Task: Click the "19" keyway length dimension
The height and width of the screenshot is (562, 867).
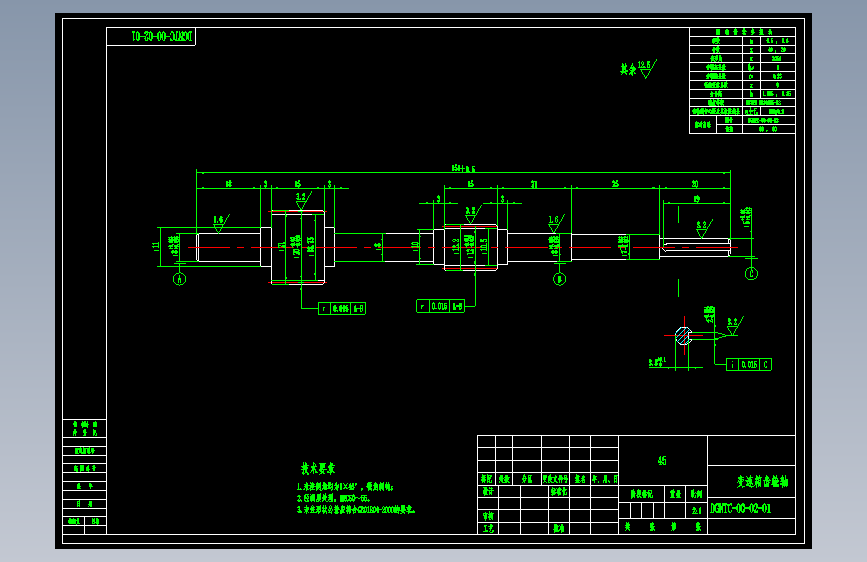Action: [x=697, y=199]
